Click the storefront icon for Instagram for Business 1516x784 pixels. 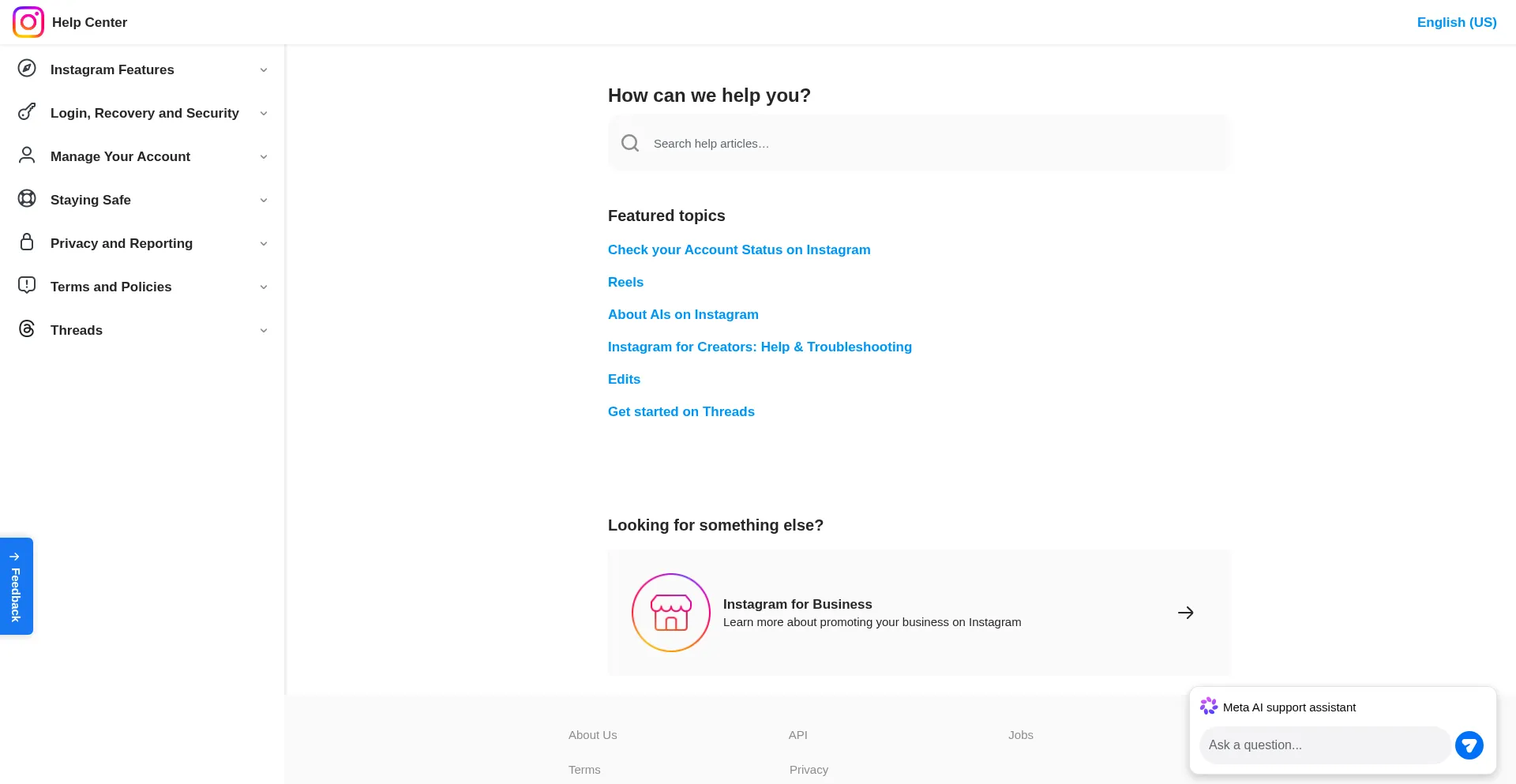671,613
